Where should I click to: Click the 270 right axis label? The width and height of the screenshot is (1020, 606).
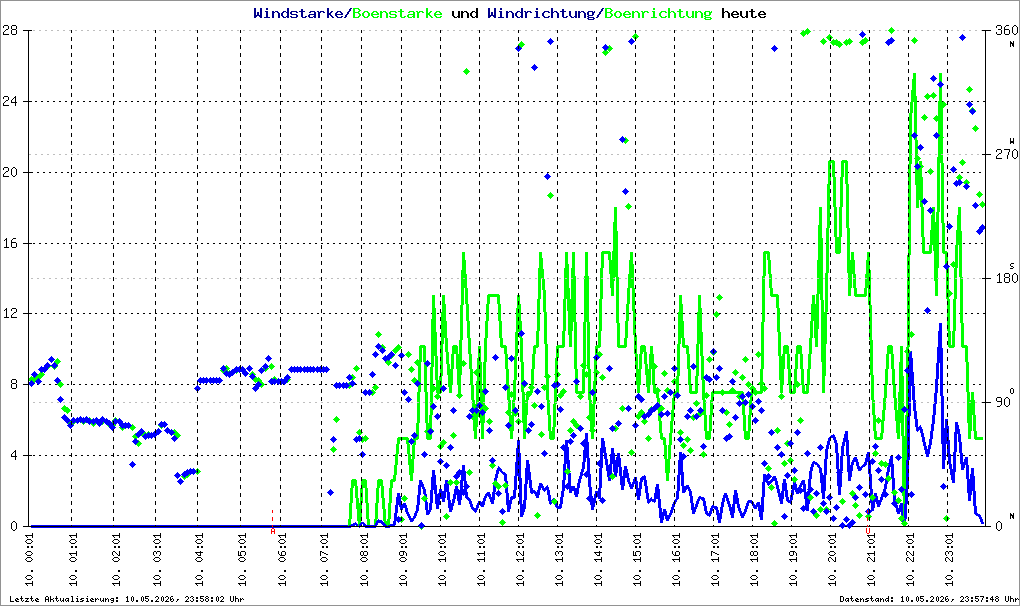(x=1006, y=154)
